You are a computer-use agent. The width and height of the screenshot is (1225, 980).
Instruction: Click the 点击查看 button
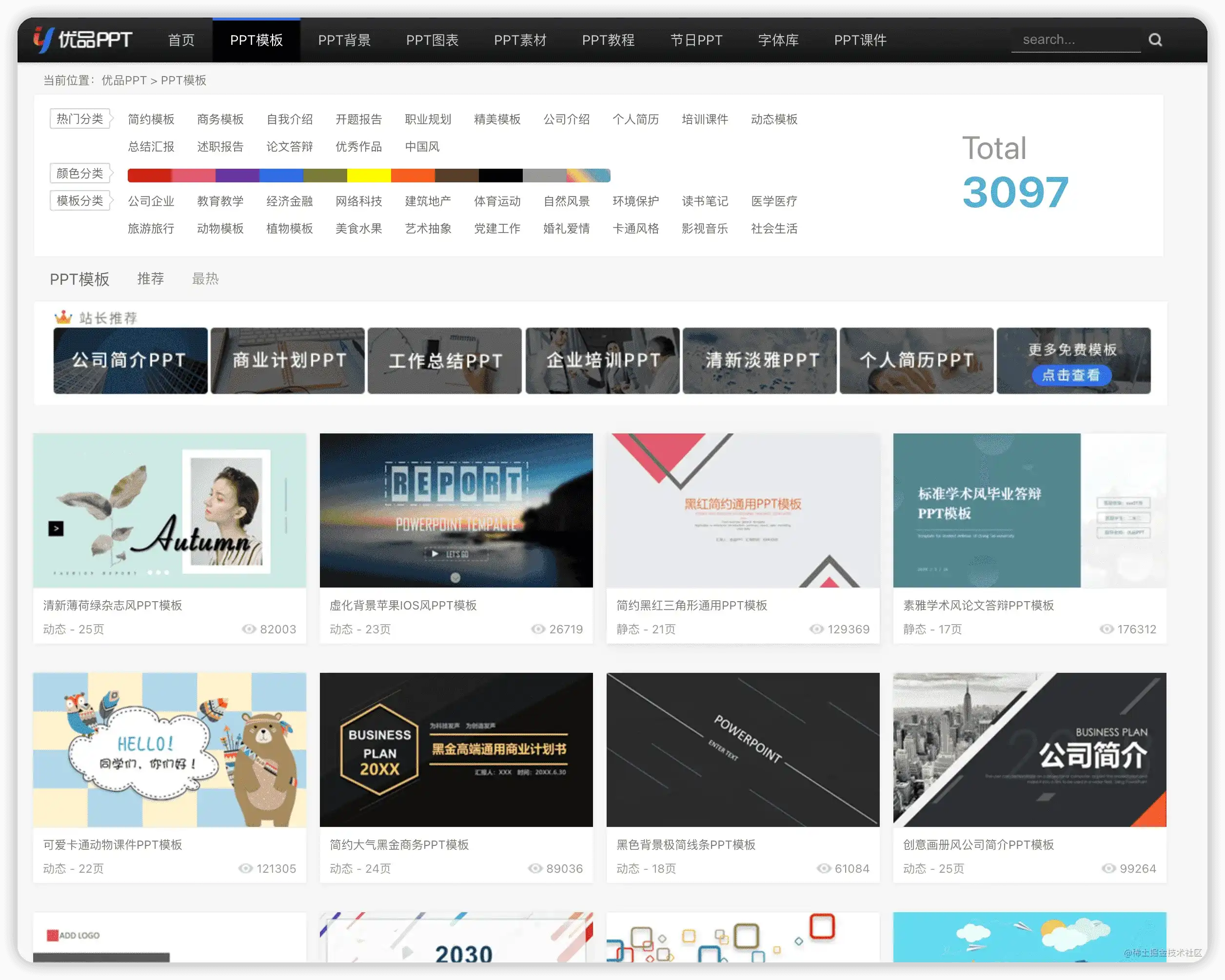(x=1071, y=375)
